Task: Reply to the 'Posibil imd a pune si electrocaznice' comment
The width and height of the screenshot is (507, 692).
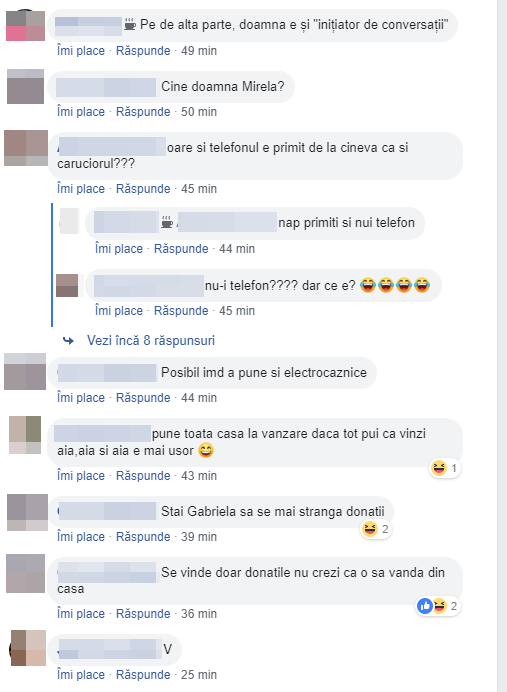Action: pyautogui.click(x=143, y=398)
